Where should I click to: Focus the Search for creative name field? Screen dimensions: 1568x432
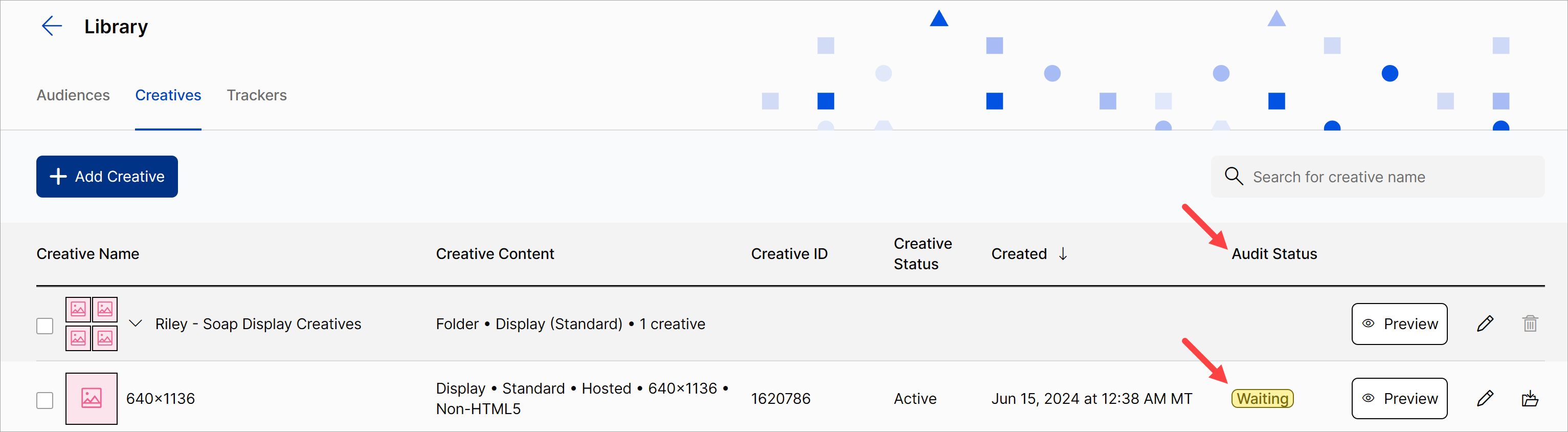[1388, 177]
